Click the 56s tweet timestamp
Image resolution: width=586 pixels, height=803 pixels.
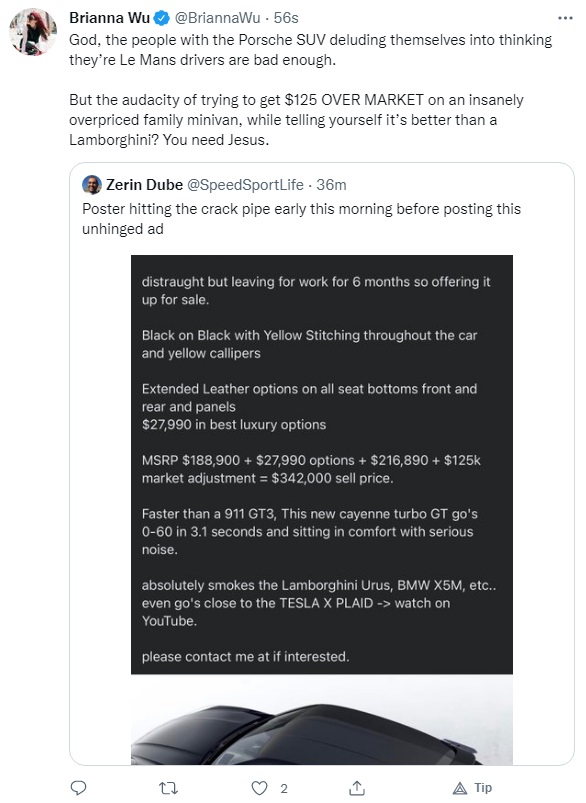pos(286,18)
